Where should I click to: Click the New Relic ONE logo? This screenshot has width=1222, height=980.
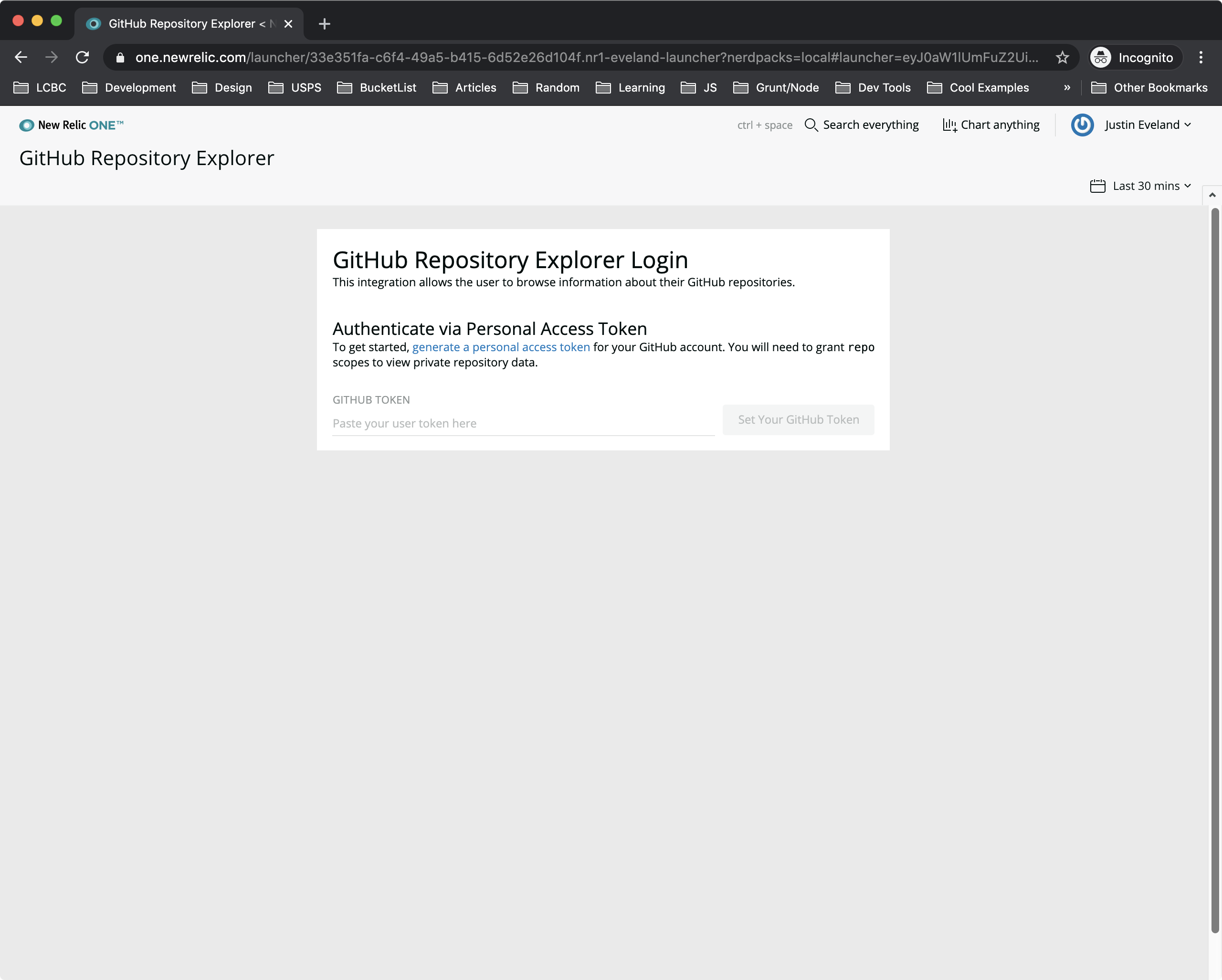71,125
